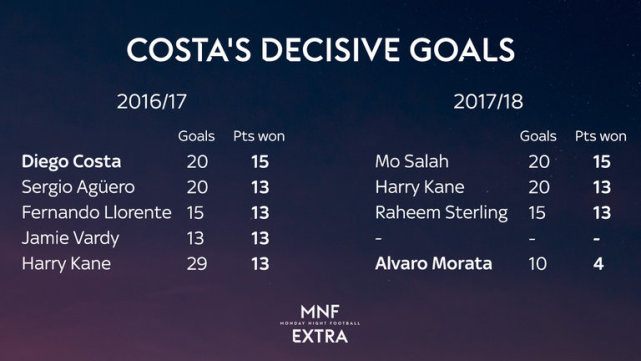This screenshot has height=361, width=641.
Task: Click the Goals header in 2017/18 table
Action: coord(538,136)
